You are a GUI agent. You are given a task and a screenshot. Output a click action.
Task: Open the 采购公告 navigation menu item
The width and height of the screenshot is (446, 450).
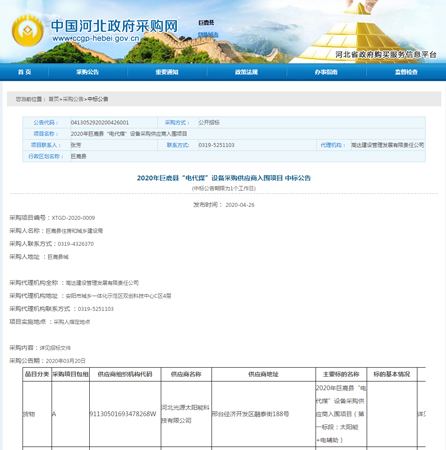point(87,72)
